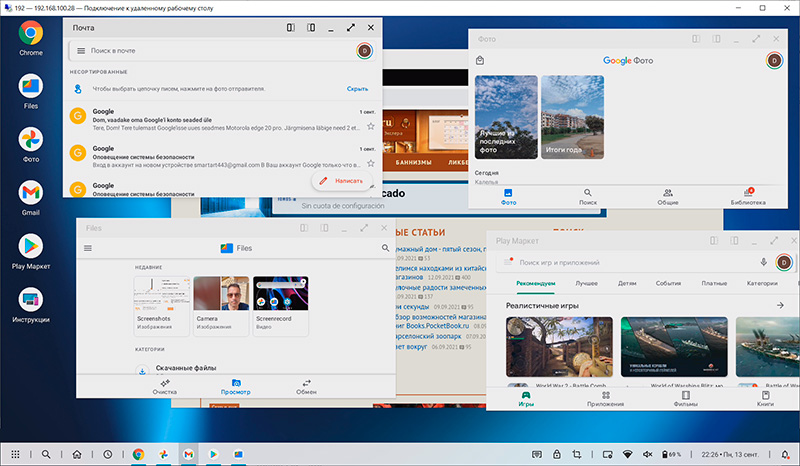This screenshot has height=466, width=800.
Task: Expand Реалистичные игры section with arrow
Action: [x=779, y=305]
